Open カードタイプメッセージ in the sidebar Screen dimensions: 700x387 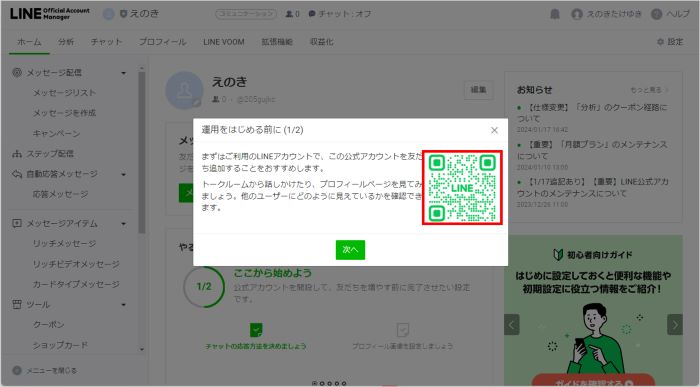[x=76, y=284]
